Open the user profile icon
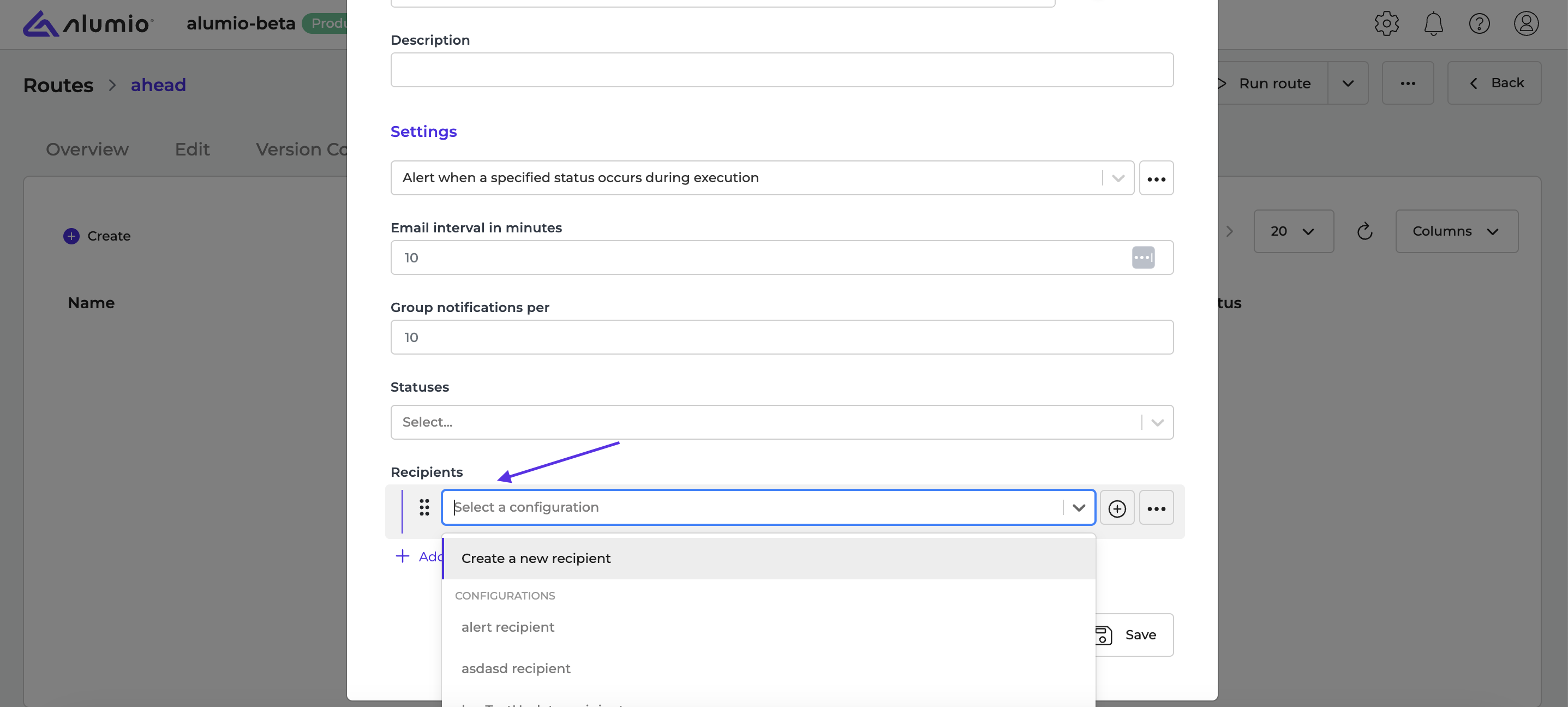Image resolution: width=1568 pixels, height=707 pixels. point(1526,23)
